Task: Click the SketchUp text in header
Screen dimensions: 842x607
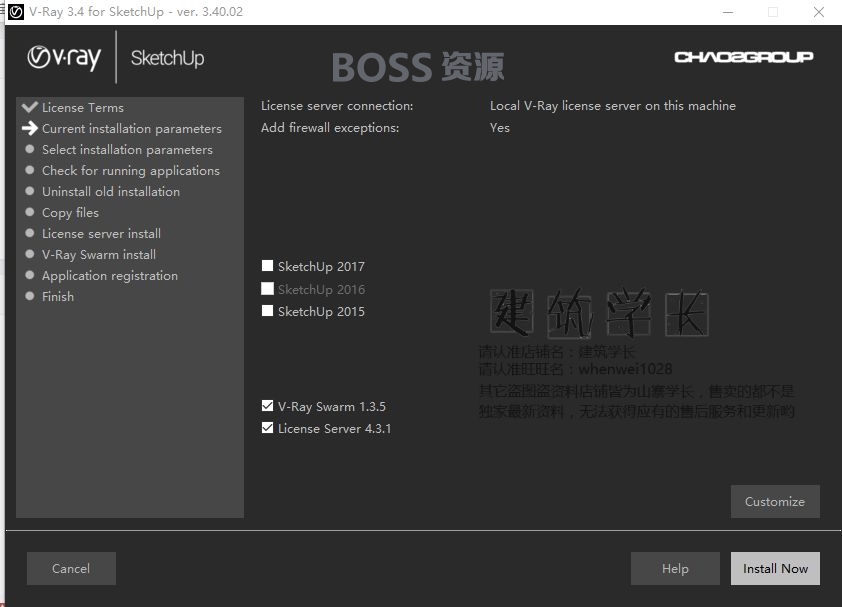Action: [x=168, y=58]
